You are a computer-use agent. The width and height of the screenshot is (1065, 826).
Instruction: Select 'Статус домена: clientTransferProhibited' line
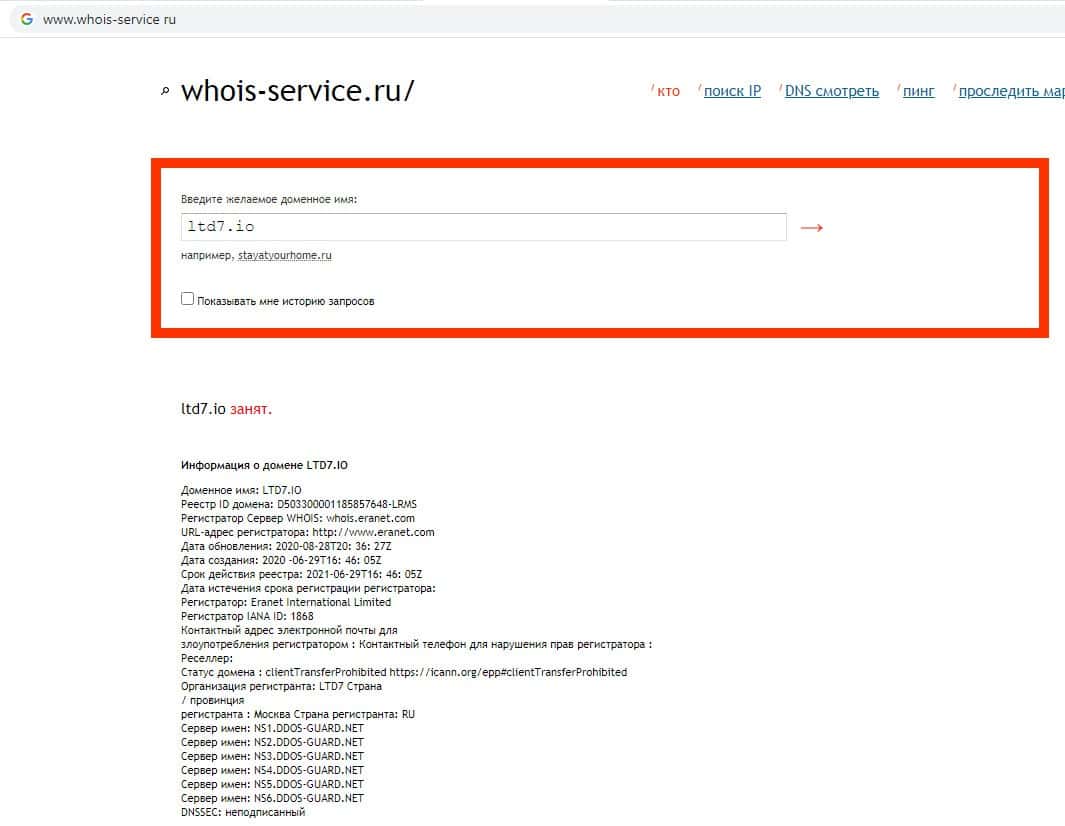pos(404,672)
